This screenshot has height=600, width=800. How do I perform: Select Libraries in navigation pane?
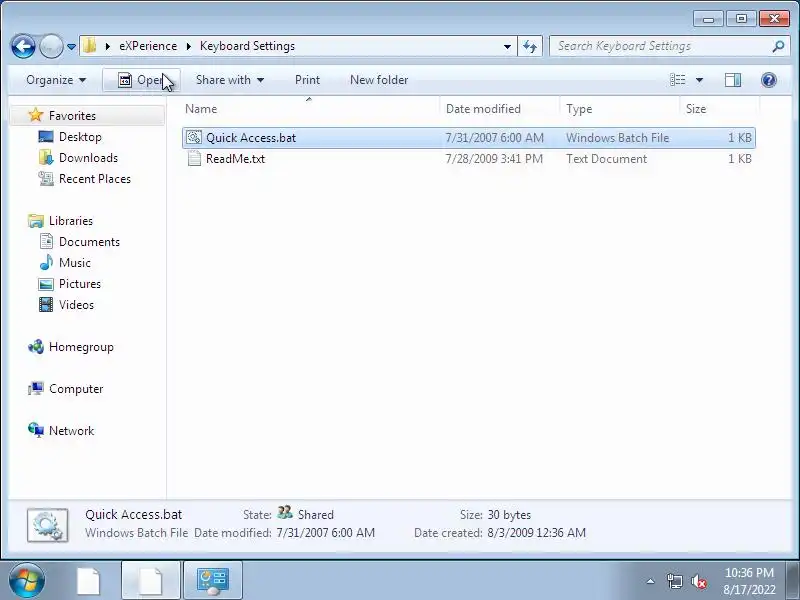tap(71, 220)
